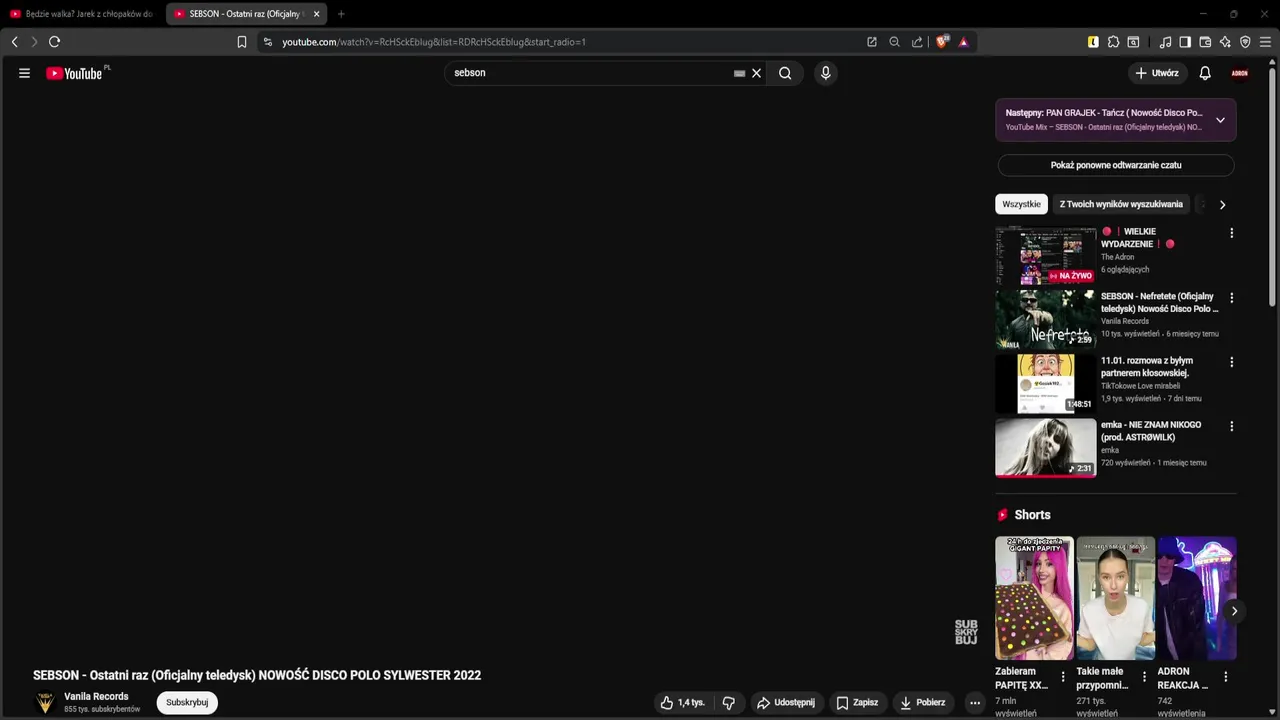The height and width of the screenshot is (720, 1280).
Task: Bookmark this page with the bookmark icon
Action: [242, 42]
